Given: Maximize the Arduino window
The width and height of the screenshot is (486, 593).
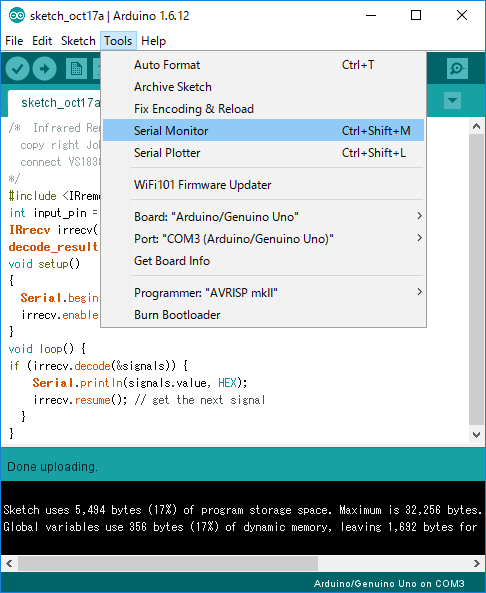Looking at the screenshot, I should coord(416,16).
